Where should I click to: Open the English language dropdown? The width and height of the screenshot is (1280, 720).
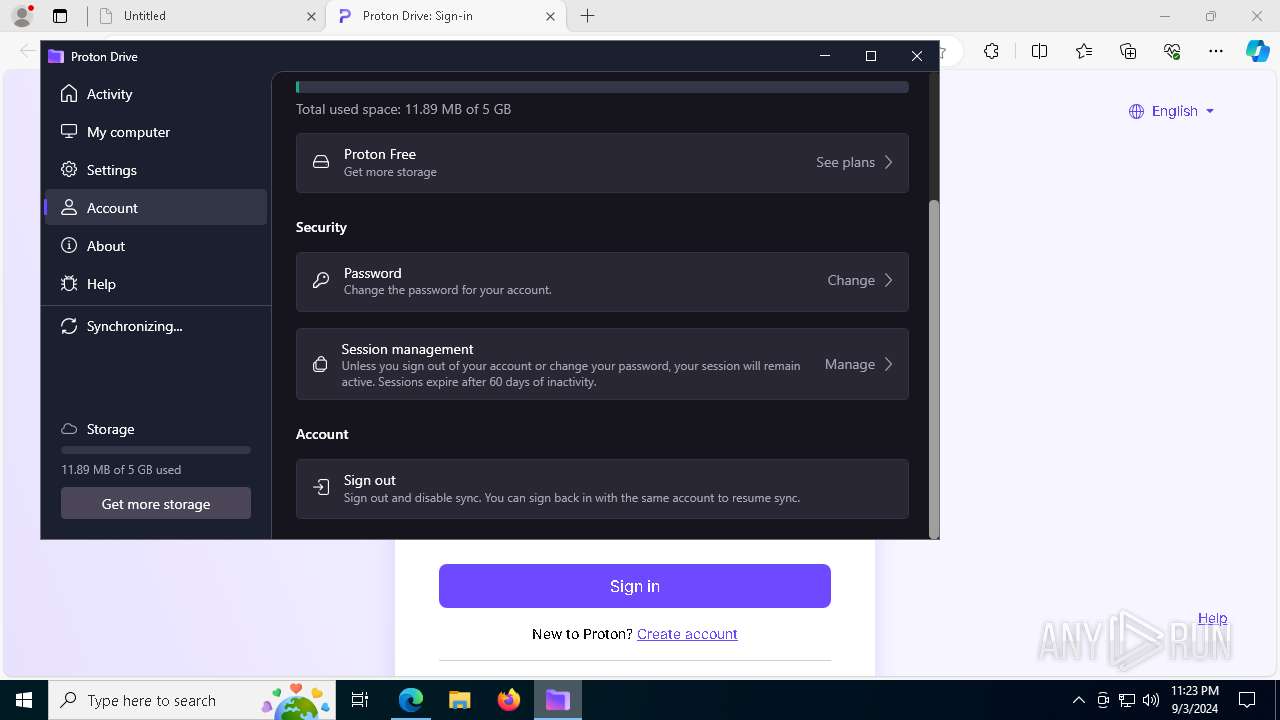point(1171,111)
